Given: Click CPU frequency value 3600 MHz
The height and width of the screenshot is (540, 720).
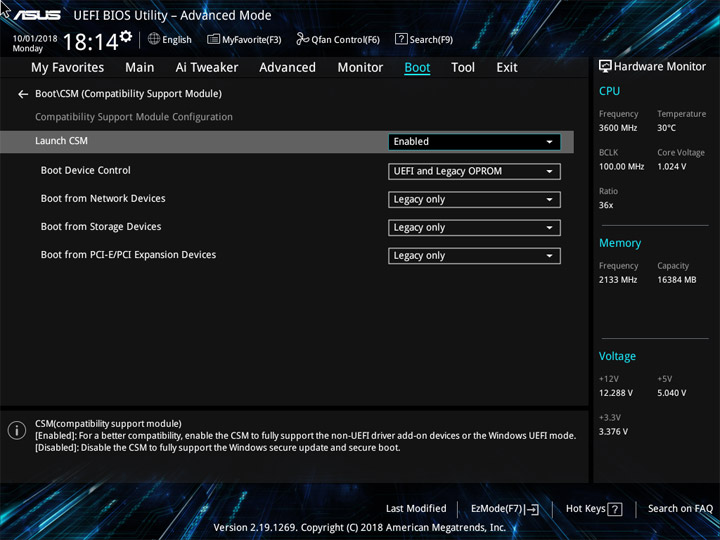Looking at the screenshot, I should 618,128.
